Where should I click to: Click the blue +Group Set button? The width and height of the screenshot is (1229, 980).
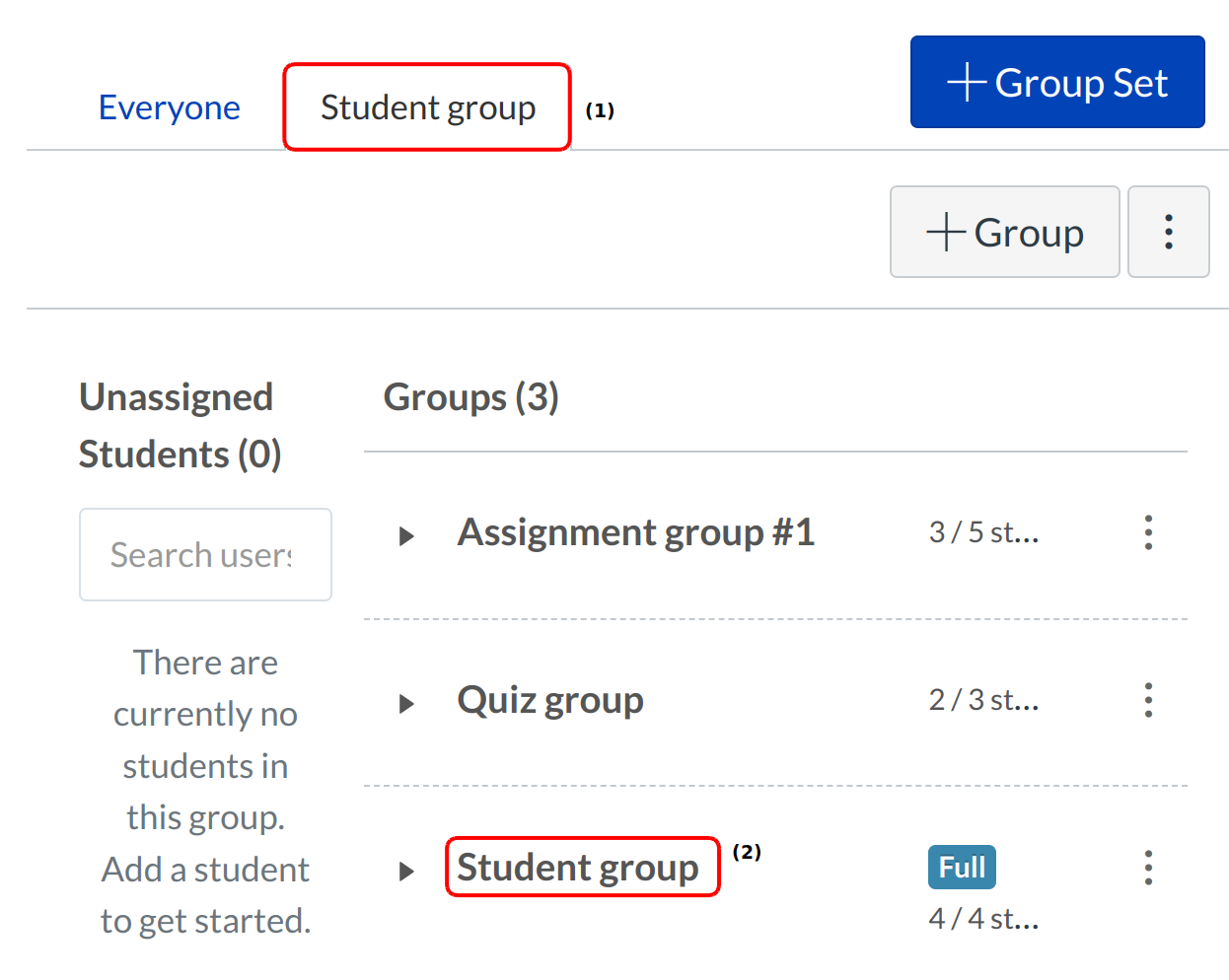coord(1056,83)
